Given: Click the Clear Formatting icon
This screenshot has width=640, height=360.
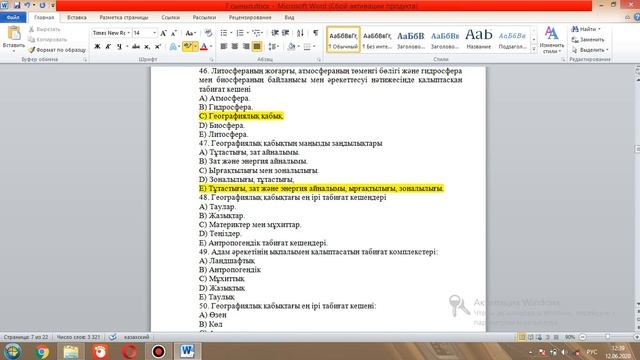Looking at the screenshot, I should [x=208, y=33].
